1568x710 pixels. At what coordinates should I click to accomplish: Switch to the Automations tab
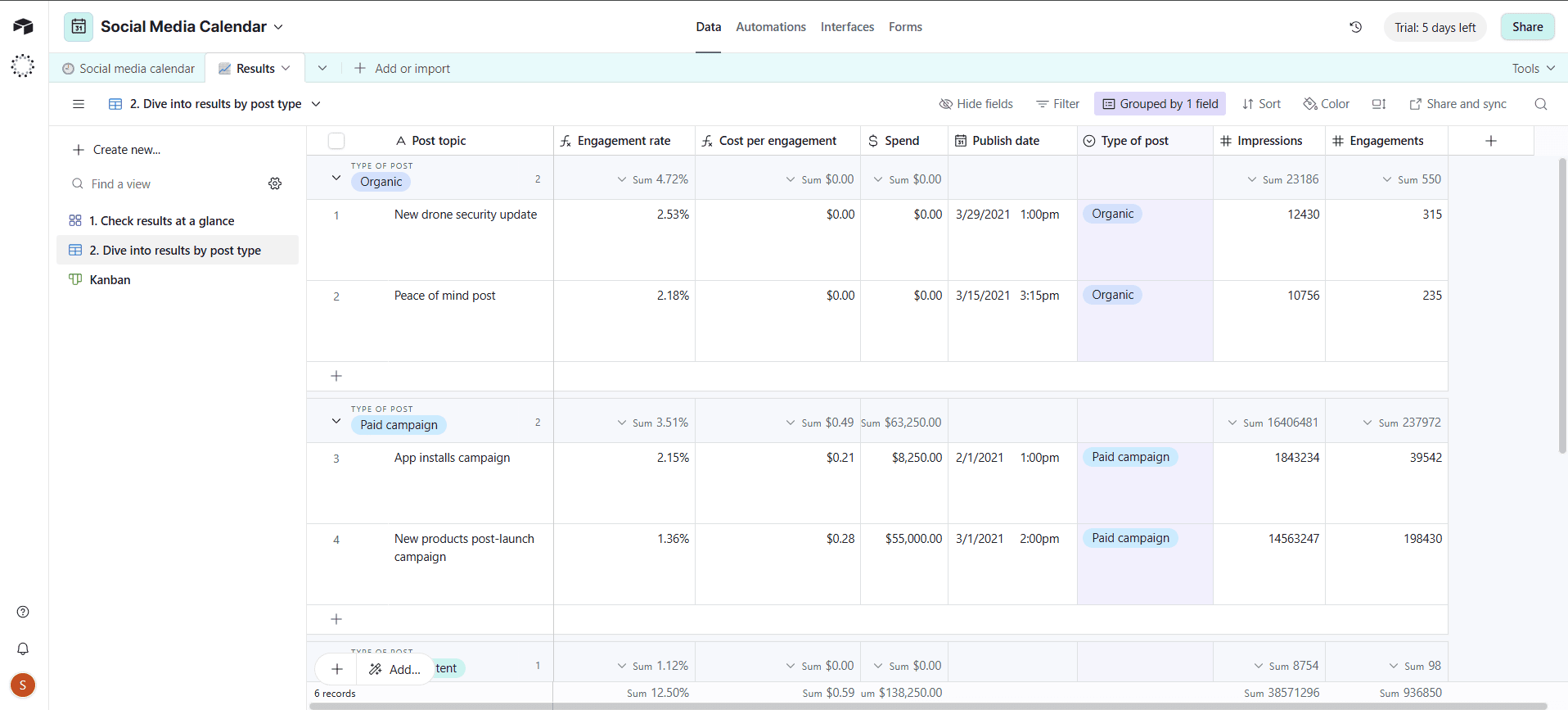pos(770,27)
